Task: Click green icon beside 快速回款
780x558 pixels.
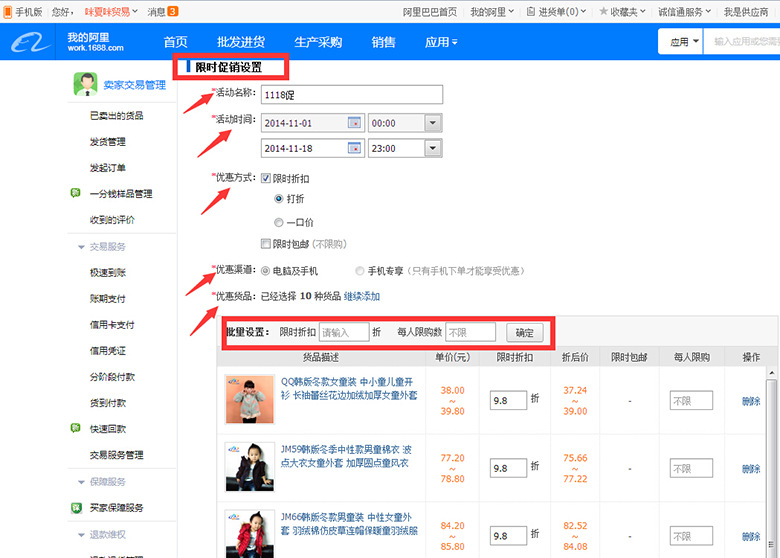Action: coord(76,428)
